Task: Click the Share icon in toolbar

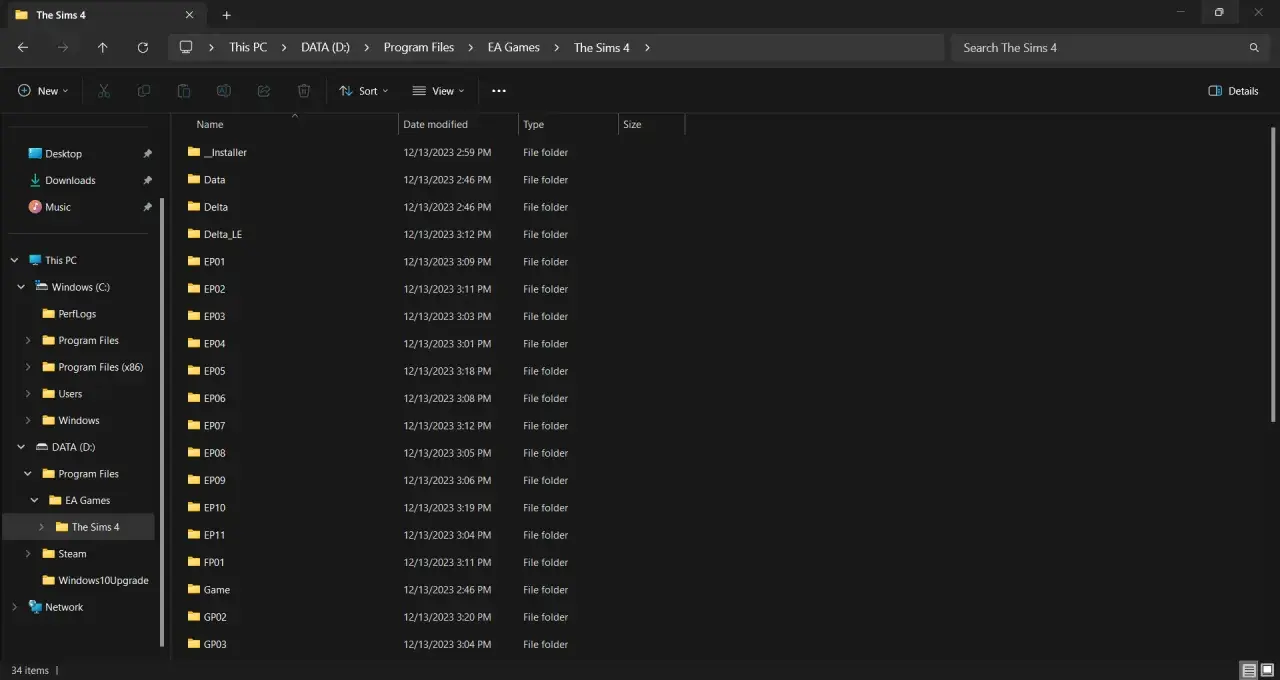Action: tap(264, 91)
